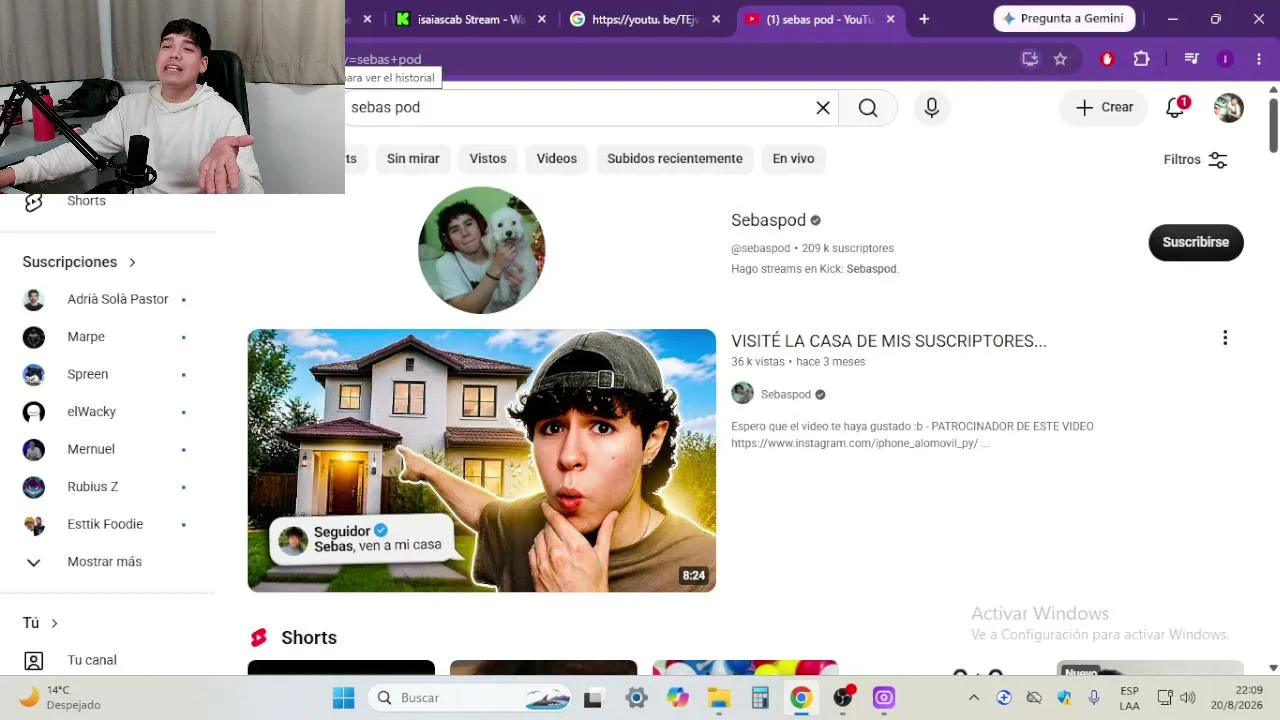
Task: Open Calculator from the taskbar
Action: (760, 698)
